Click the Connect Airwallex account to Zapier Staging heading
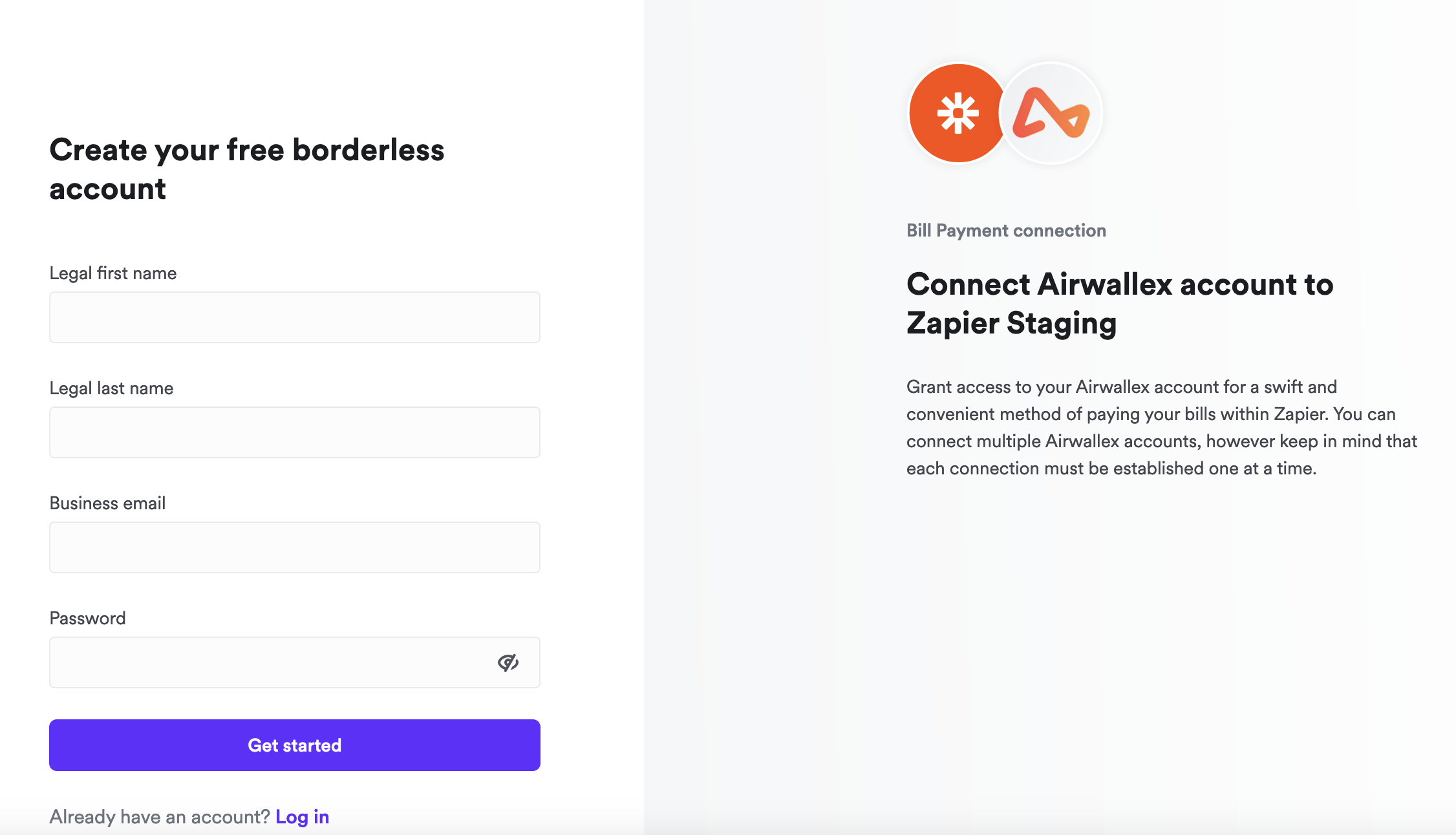 click(1120, 304)
